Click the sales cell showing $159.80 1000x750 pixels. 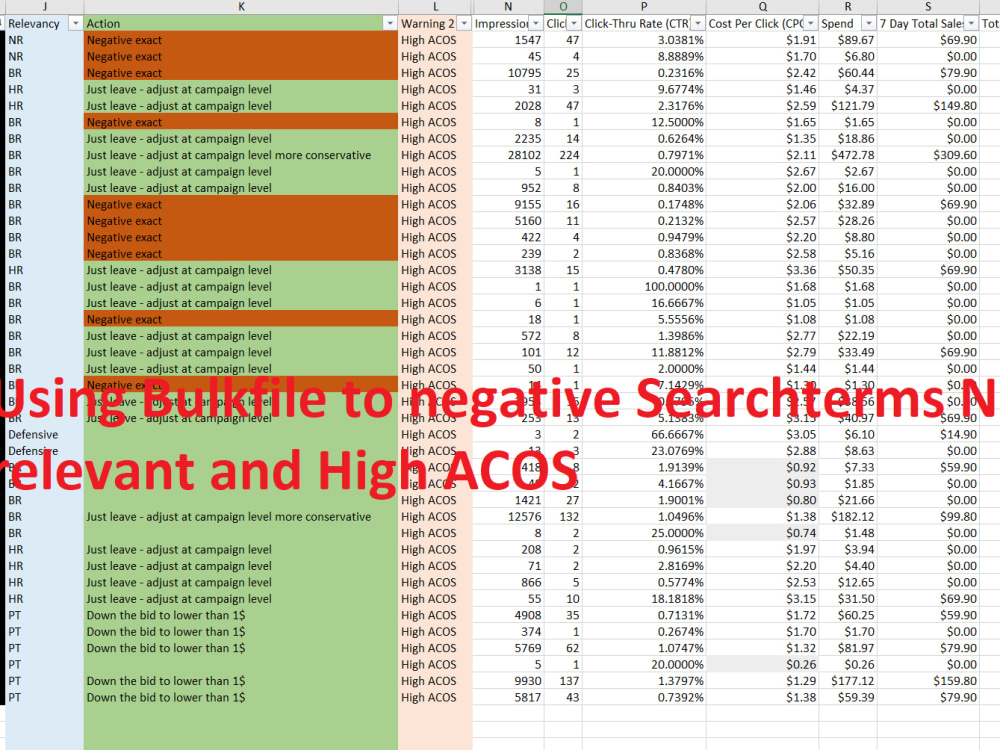928,681
